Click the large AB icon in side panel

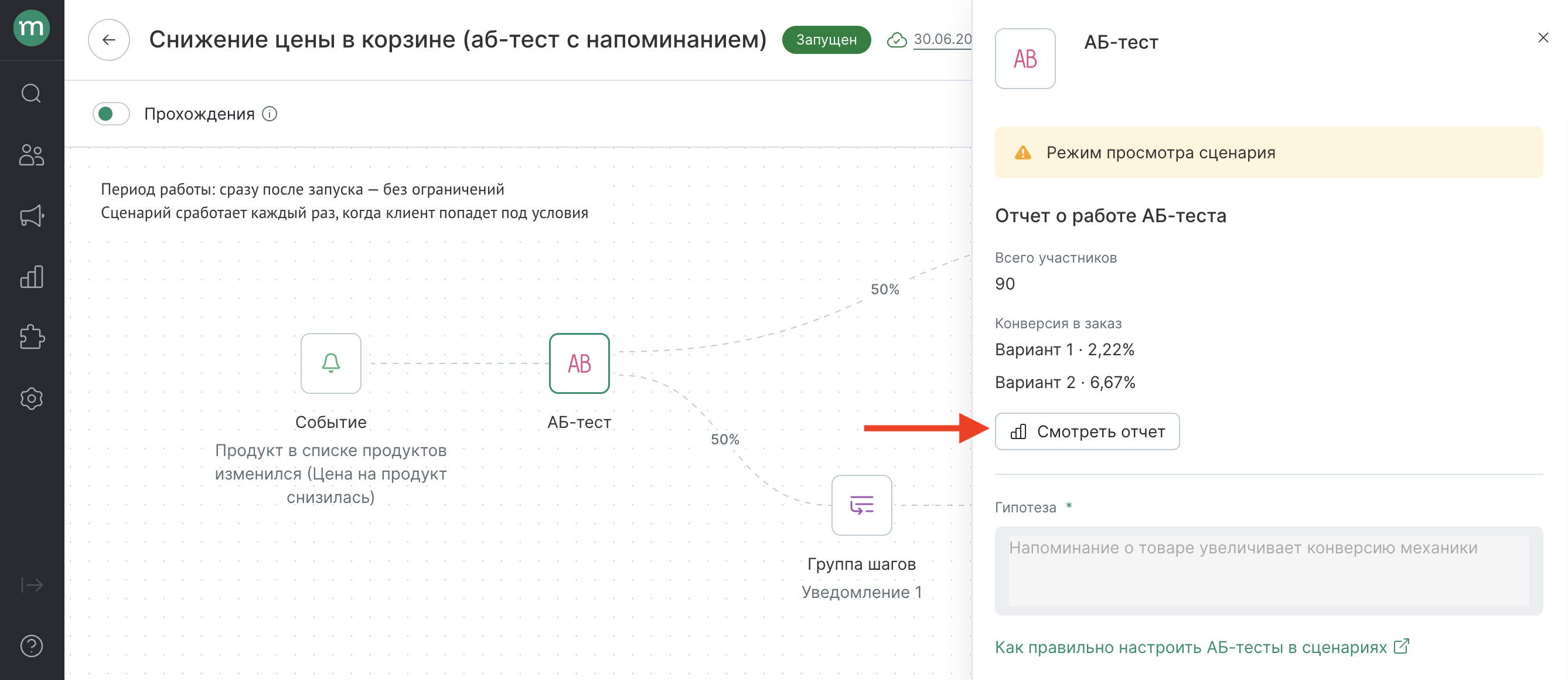click(x=1025, y=59)
